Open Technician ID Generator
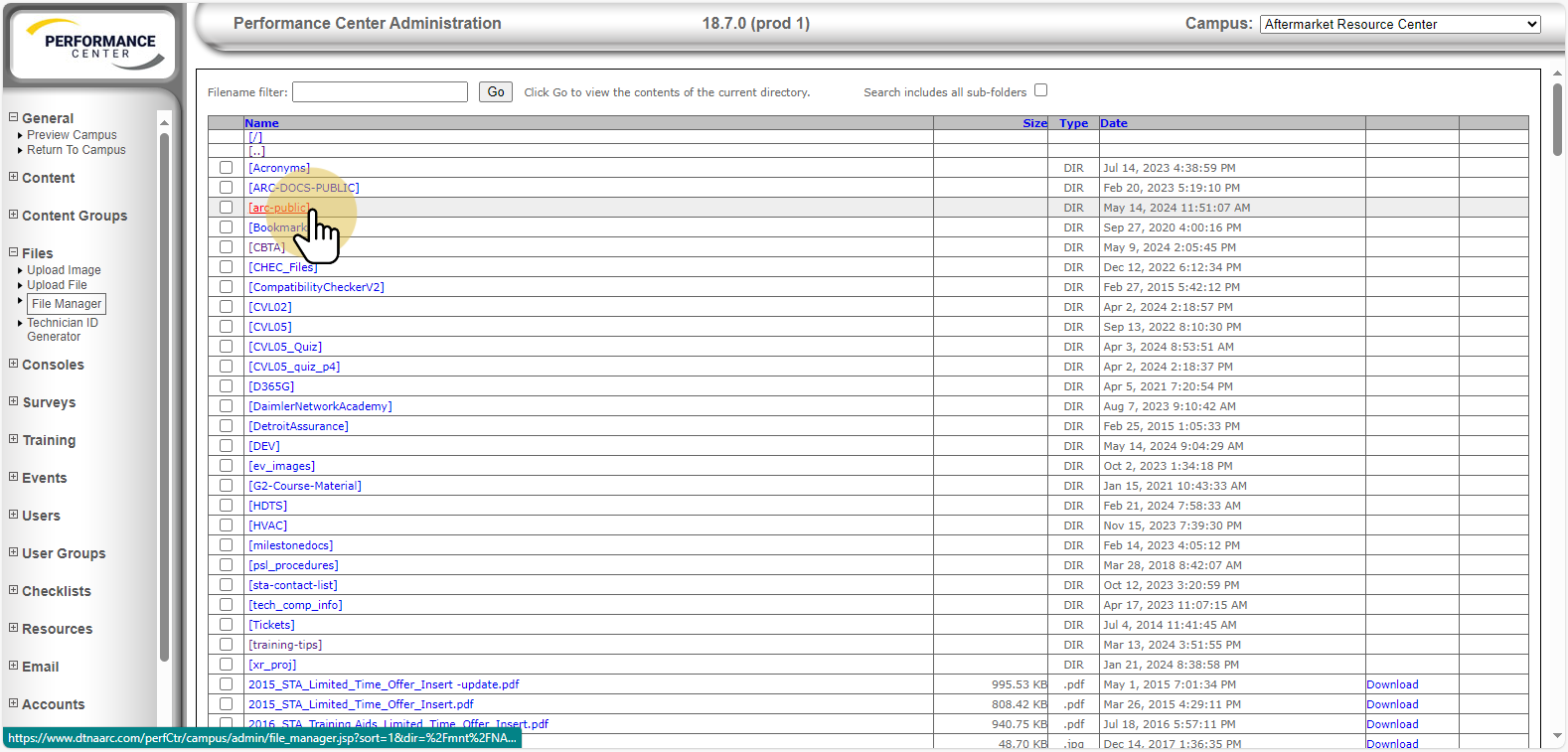The height and width of the screenshot is (752, 1568). (x=63, y=330)
